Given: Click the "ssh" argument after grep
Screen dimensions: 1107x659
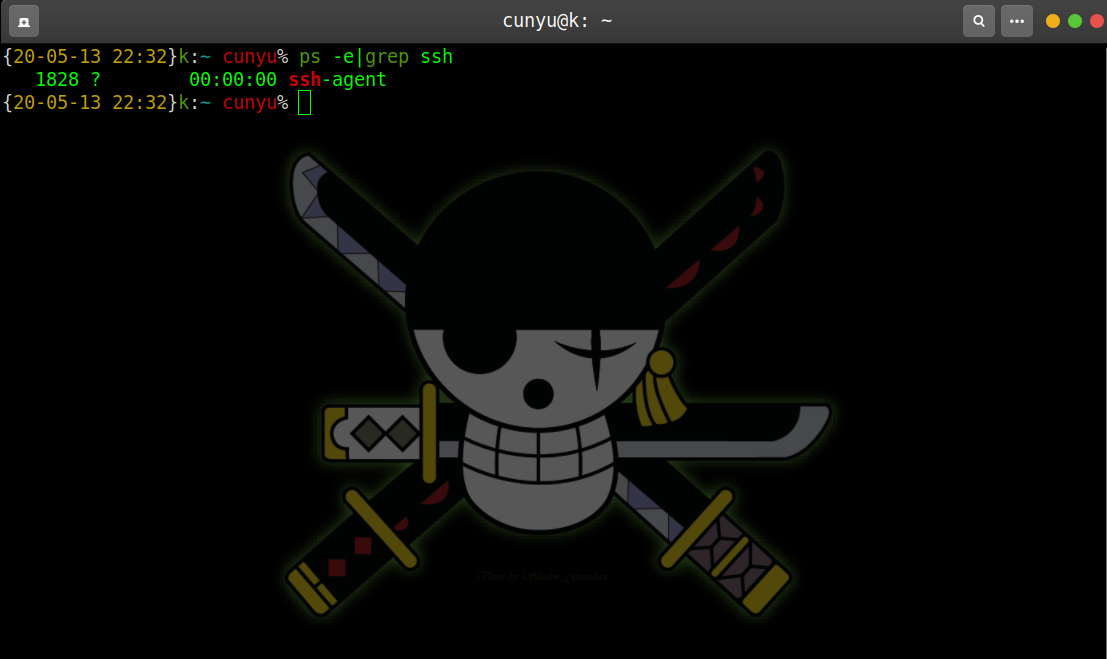Looking at the screenshot, I should [436, 57].
